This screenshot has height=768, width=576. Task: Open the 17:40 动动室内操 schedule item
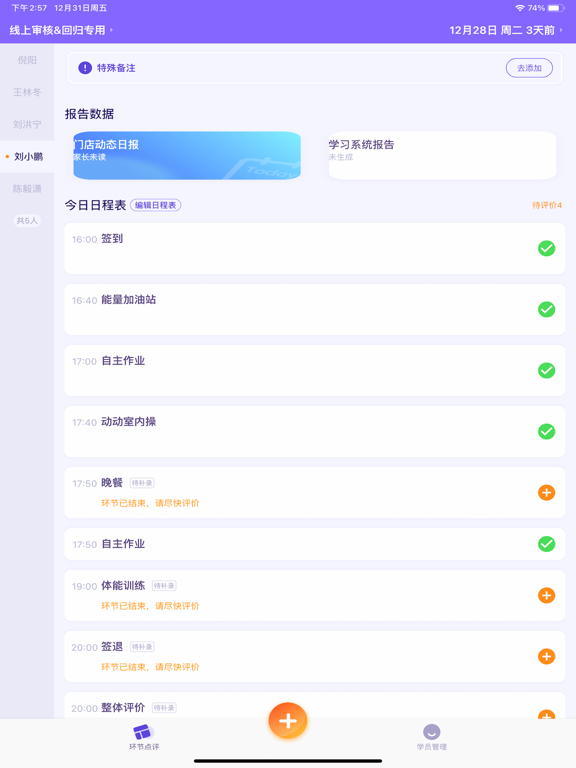pos(314,432)
